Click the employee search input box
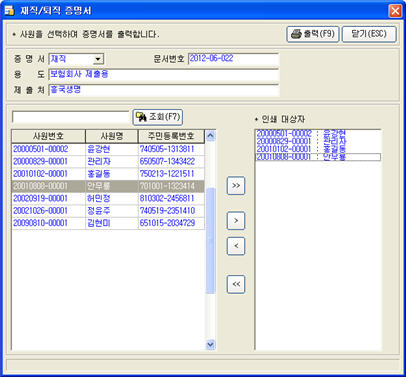This screenshot has width=406, height=377. pos(70,117)
